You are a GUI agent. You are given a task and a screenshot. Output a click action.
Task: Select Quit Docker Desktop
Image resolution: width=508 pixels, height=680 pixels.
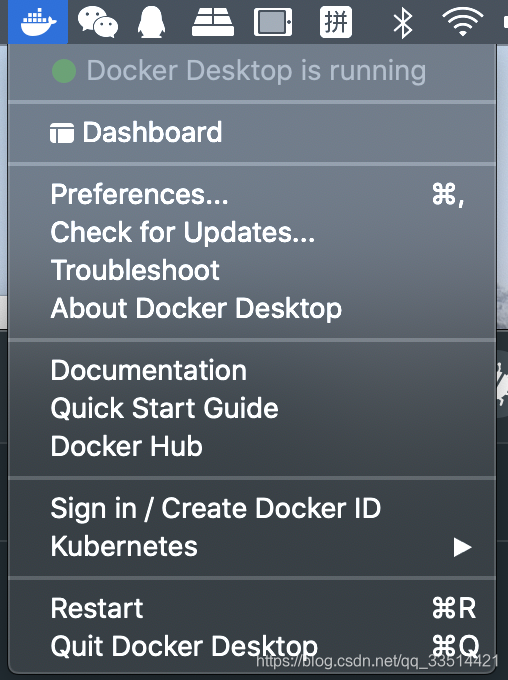pos(252,646)
